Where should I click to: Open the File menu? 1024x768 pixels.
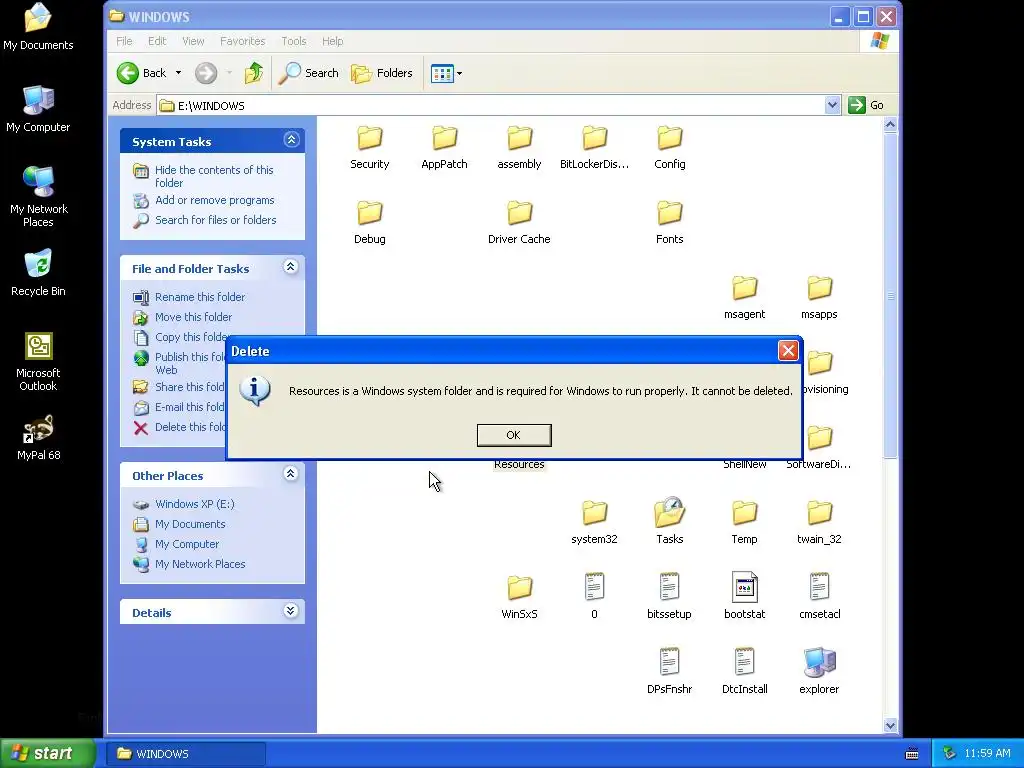tap(124, 41)
